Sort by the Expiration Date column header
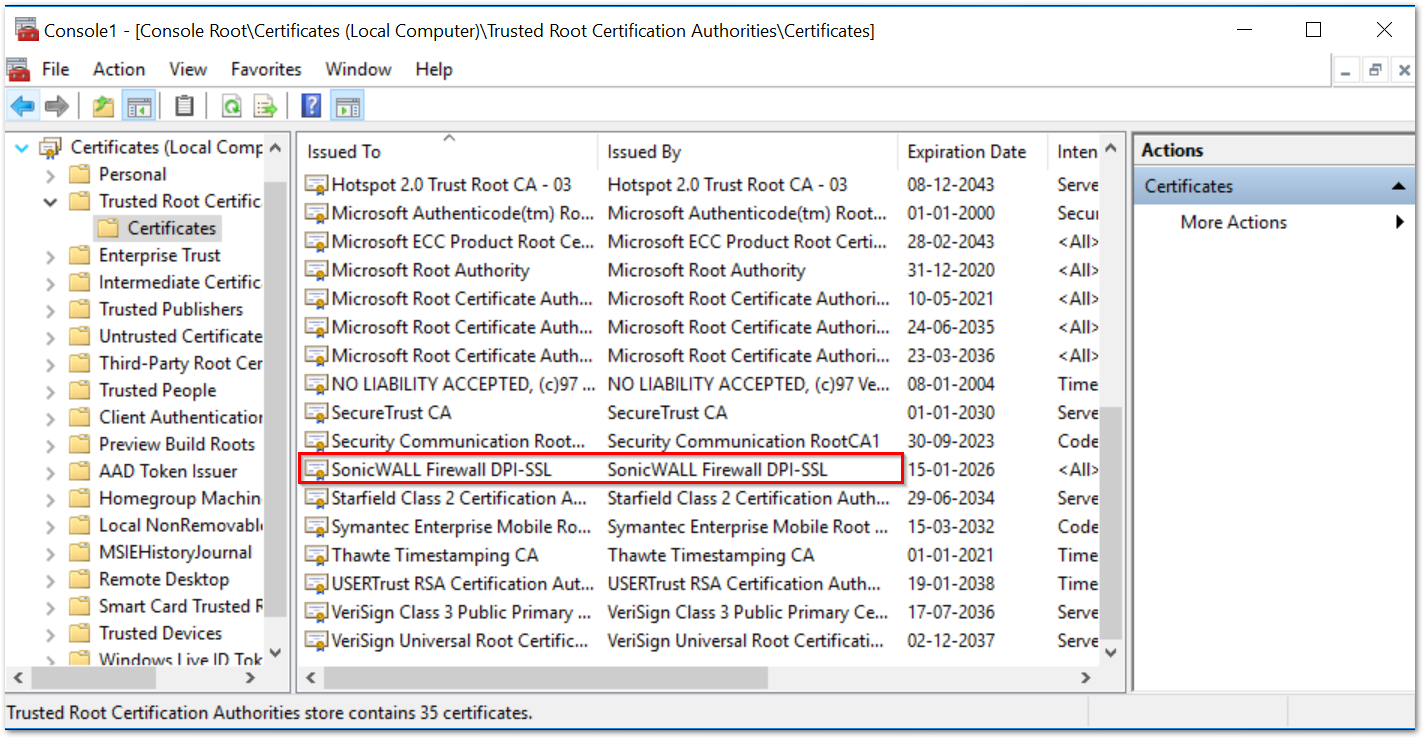Screen dimensions: 1424x739 click(972, 151)
